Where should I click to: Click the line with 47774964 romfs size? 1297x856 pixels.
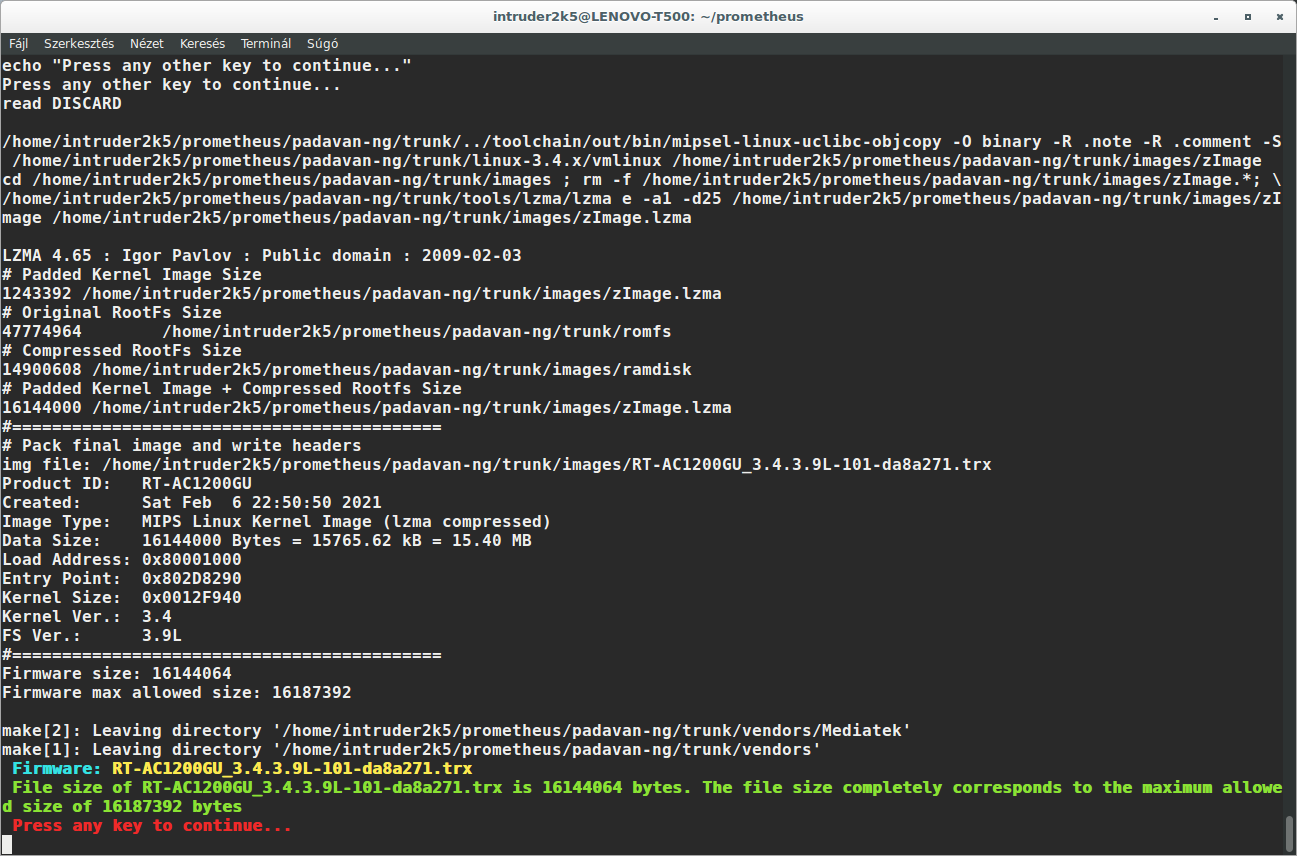337,332
